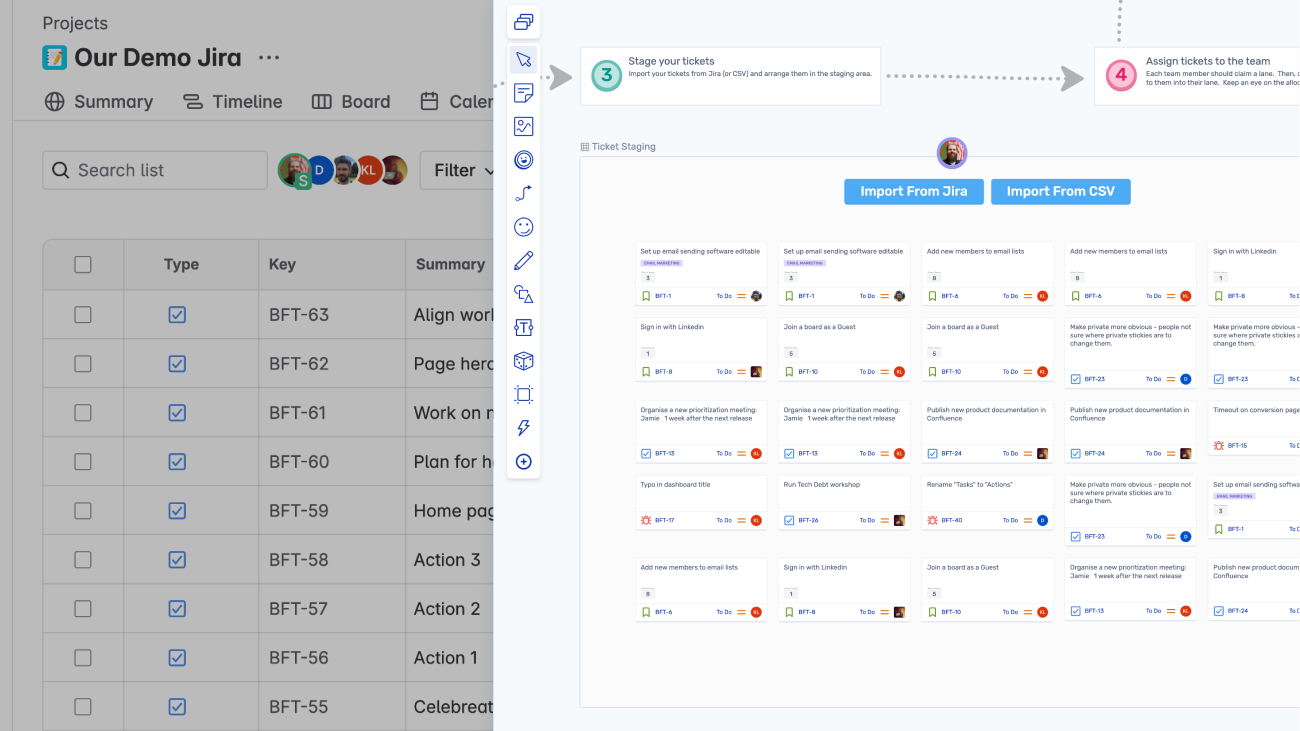1300x731 pixels.
Task: Select the text box tool
Action: 523,328
